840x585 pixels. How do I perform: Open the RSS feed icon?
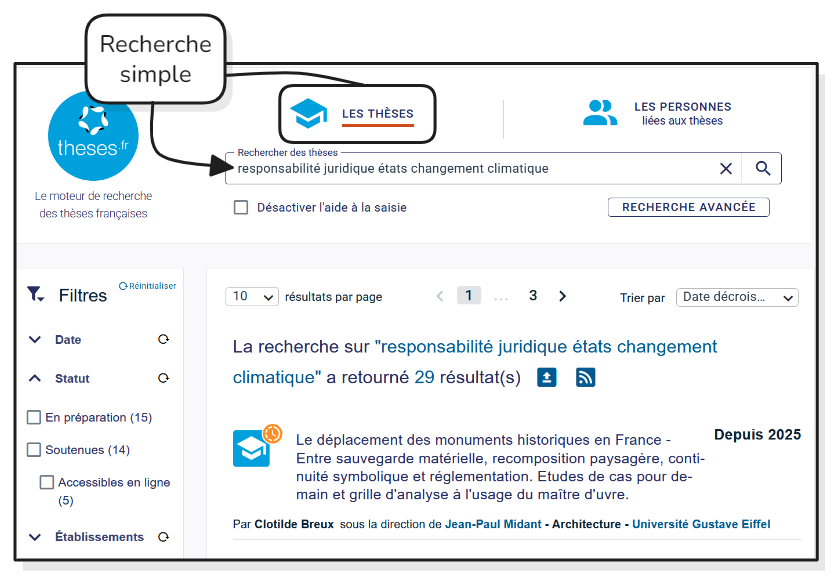tap(585, 377)
